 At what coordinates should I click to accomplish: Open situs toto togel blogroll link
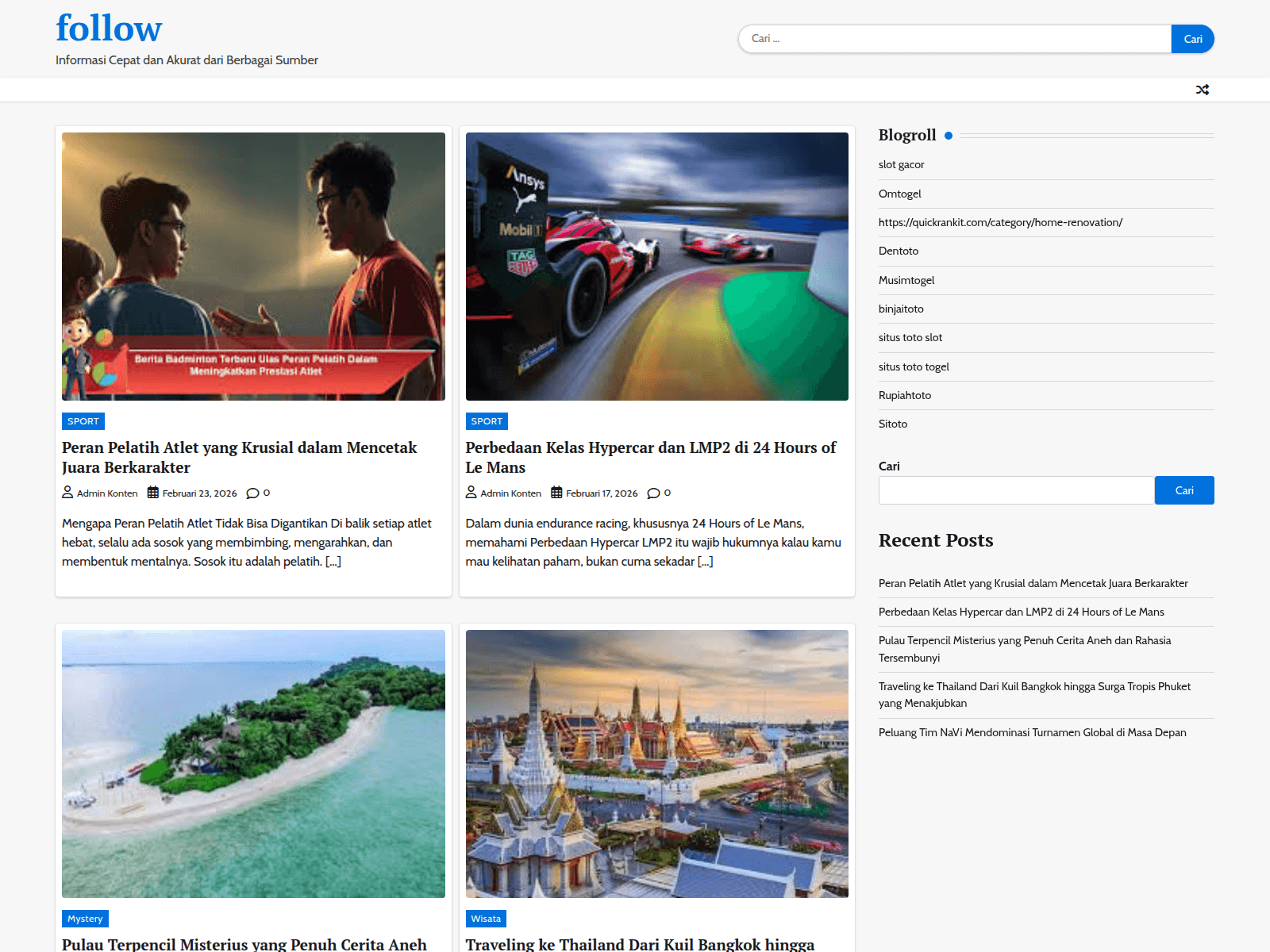914,367
